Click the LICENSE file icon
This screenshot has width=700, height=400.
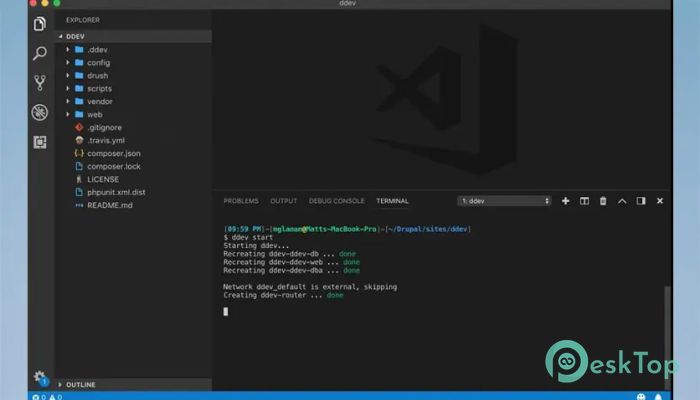click(x=79, y=179)
